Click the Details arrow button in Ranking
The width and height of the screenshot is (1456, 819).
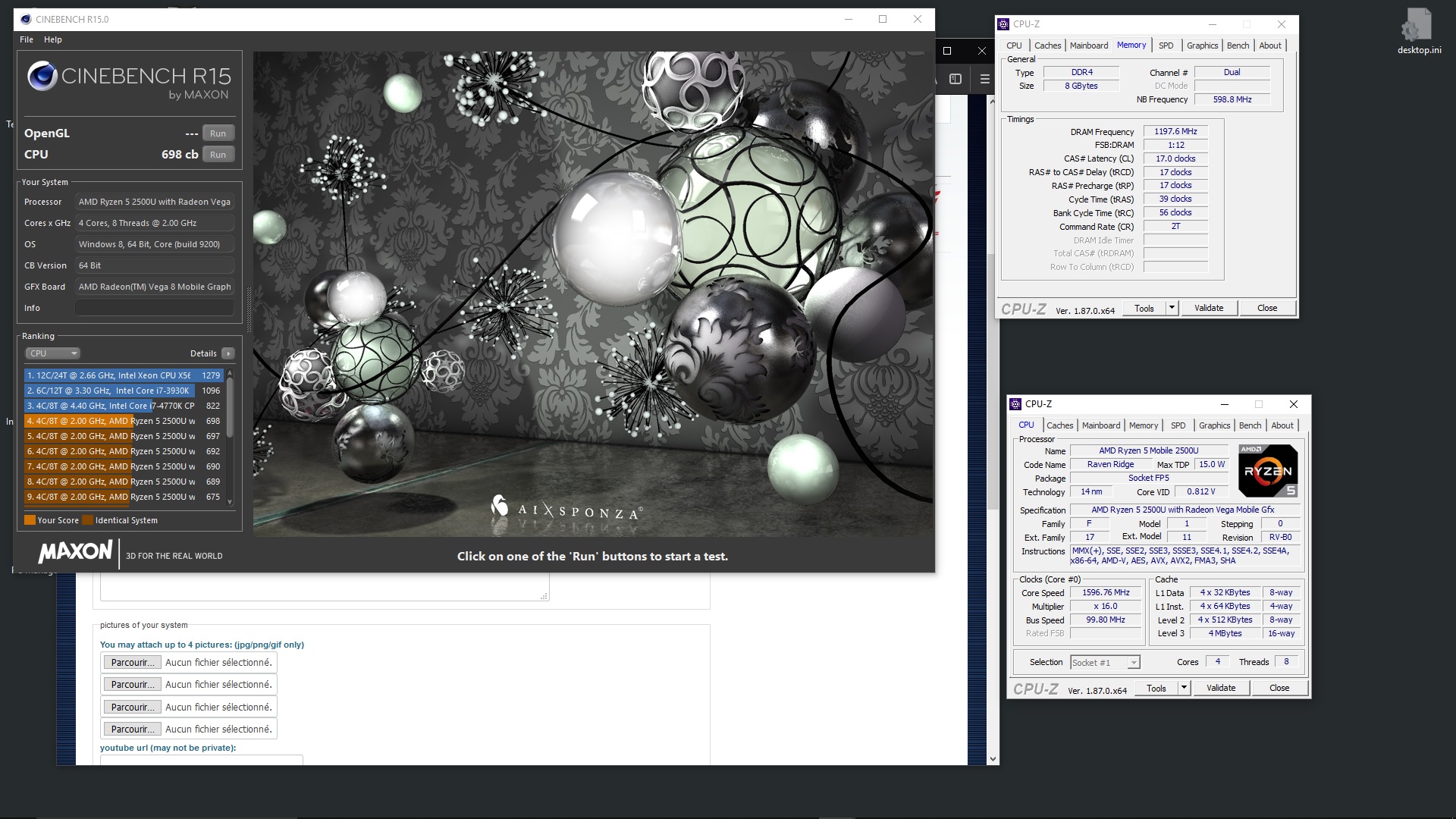pos(227,353)
